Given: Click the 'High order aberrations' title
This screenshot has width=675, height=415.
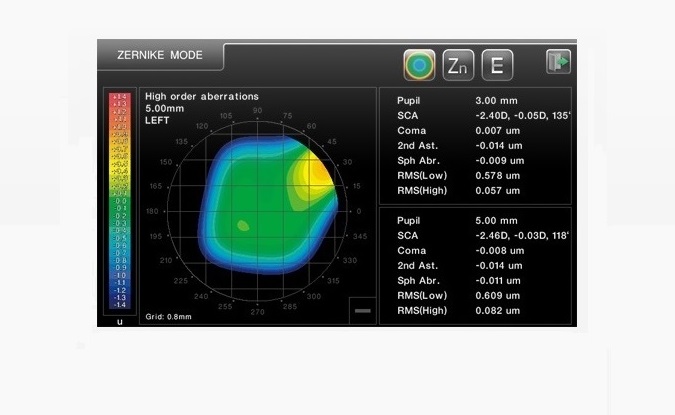Looking at the screenshot, I should (x=202, y=96).
